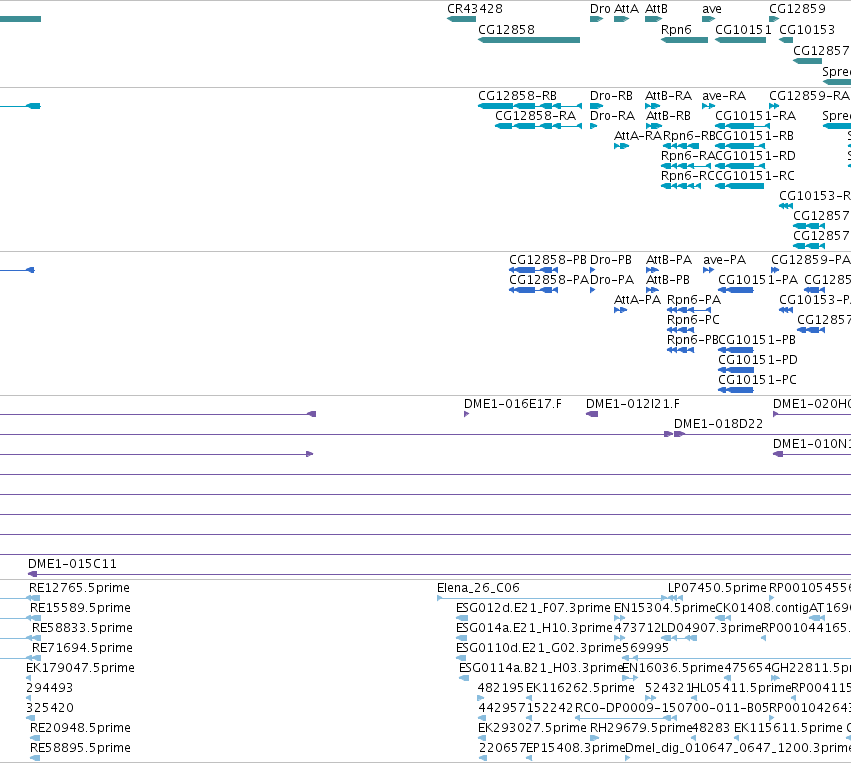Click the gene label "AttA"
Screen dimensions: 851x763
(626, 9)
